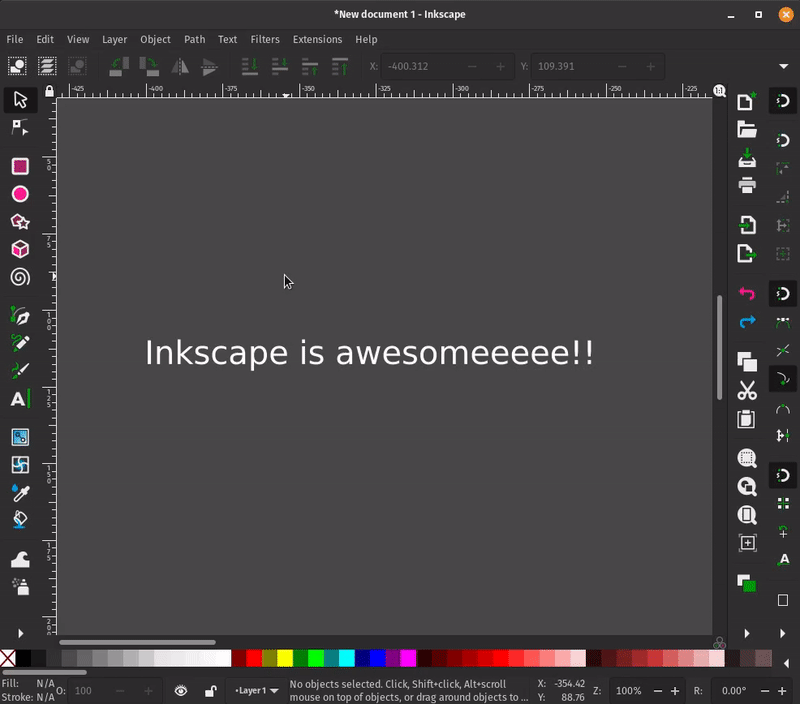Select the Star/Polygon tool

coord(20,222)
